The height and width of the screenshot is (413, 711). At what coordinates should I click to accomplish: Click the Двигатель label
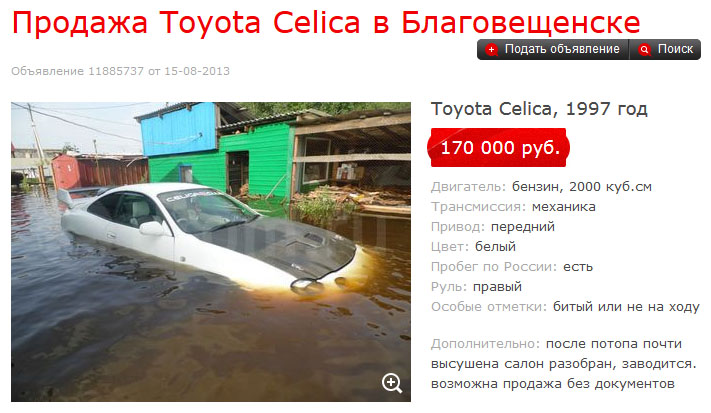pyautogui.click(x=468, y=186)
